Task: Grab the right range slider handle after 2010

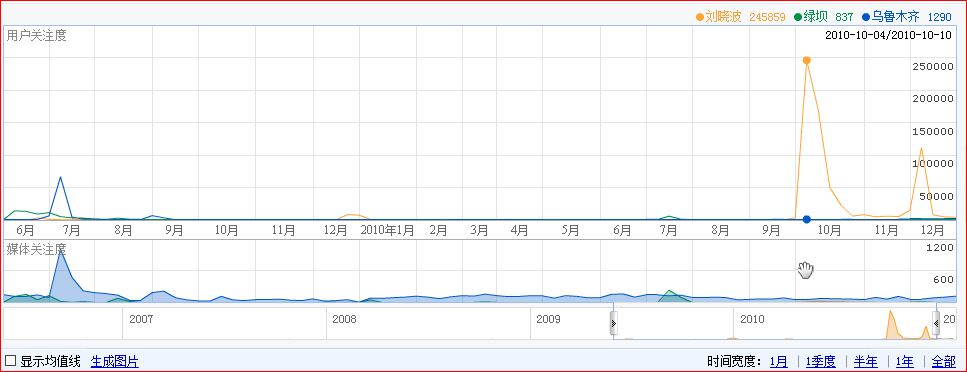Action: (936, 323)
